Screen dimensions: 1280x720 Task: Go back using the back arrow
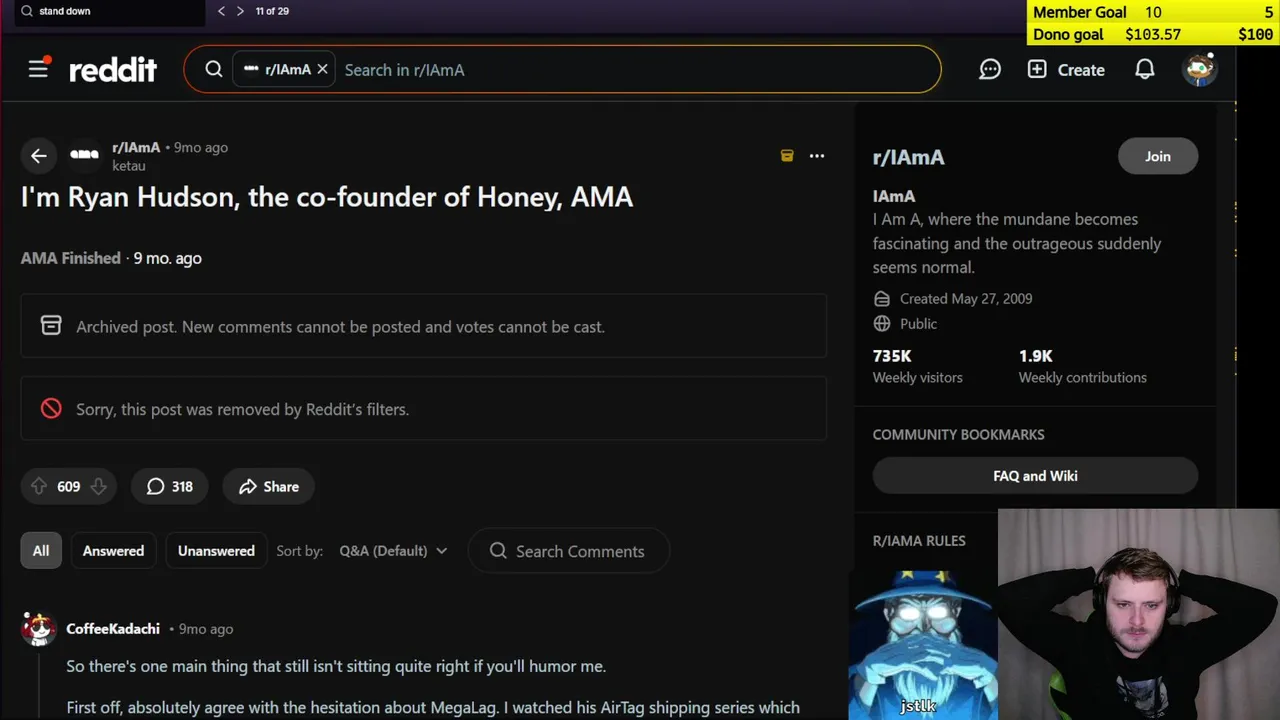pos(38,155)
